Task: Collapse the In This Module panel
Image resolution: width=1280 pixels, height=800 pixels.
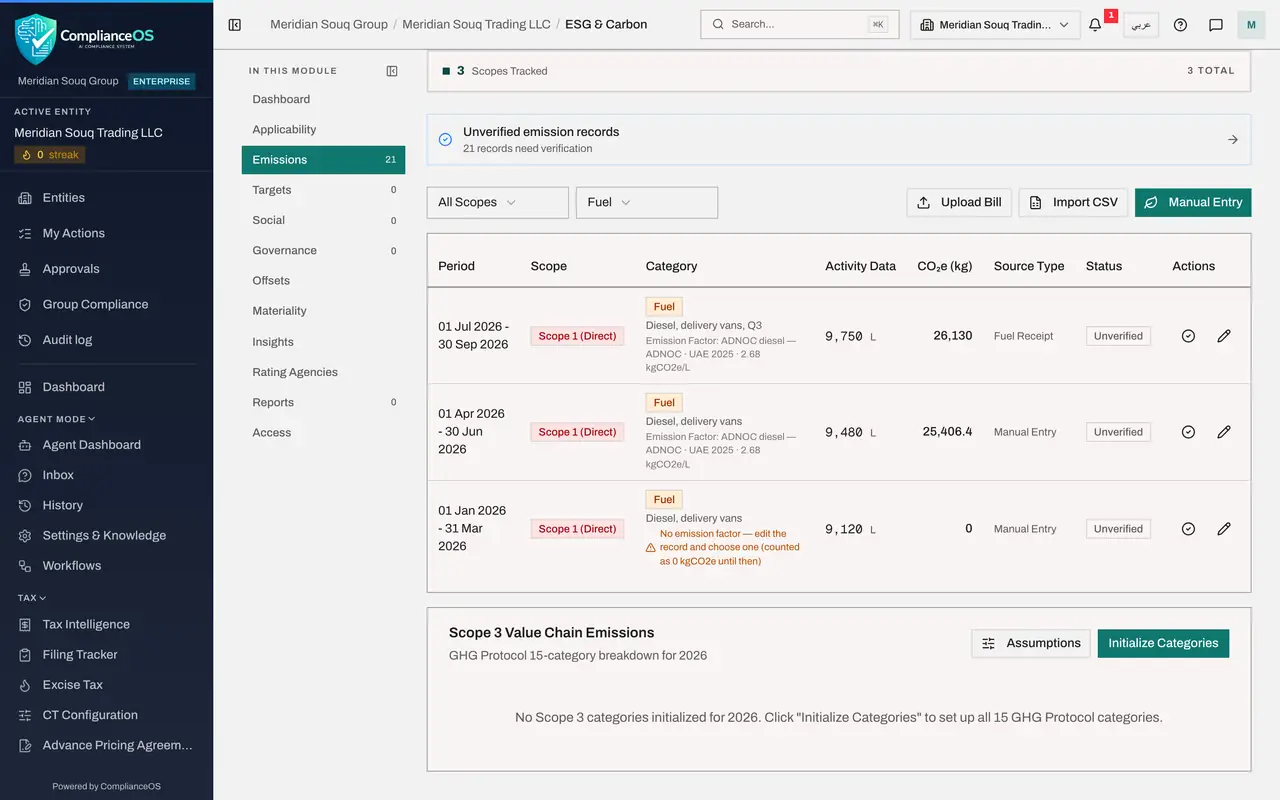Action: tap(392, 71)
